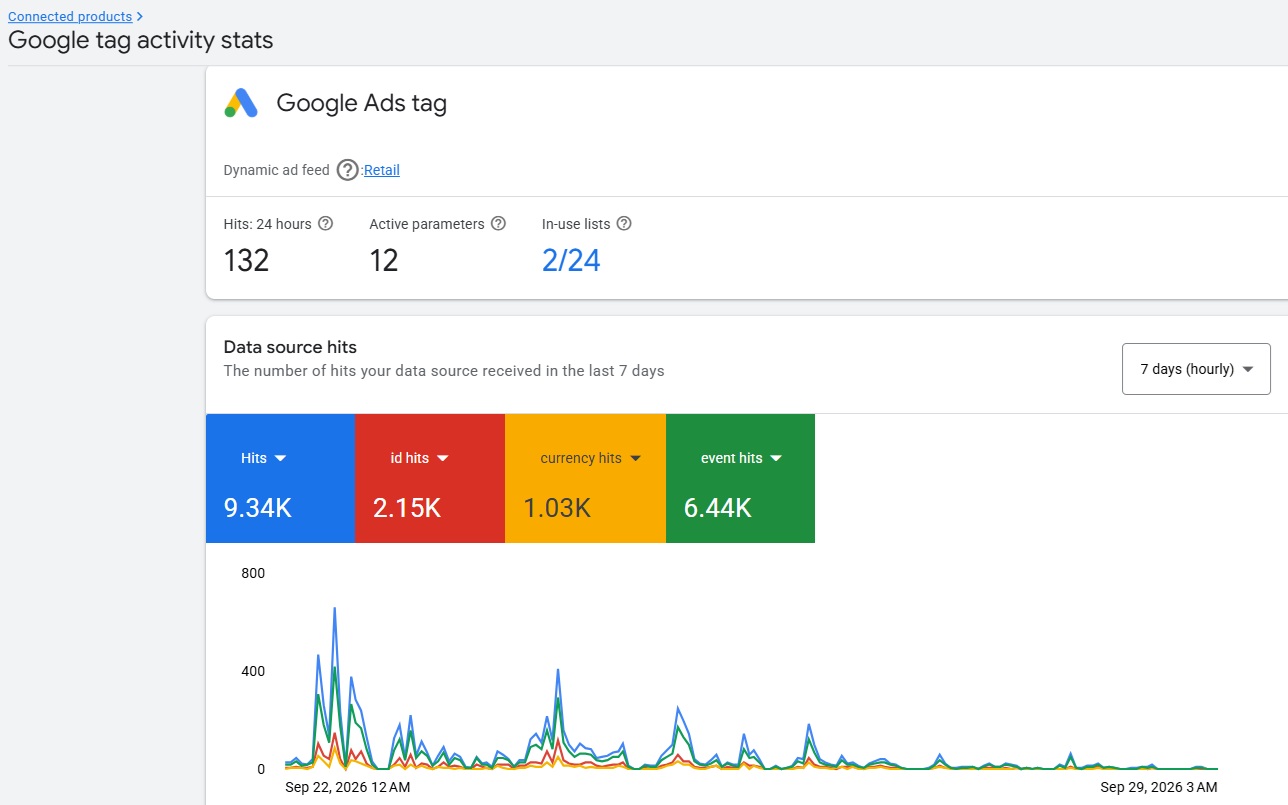The height and width of the screenshot is (805, 1288).
Task: Click the 9.34K hits value
Action: (x=258, y=508)
